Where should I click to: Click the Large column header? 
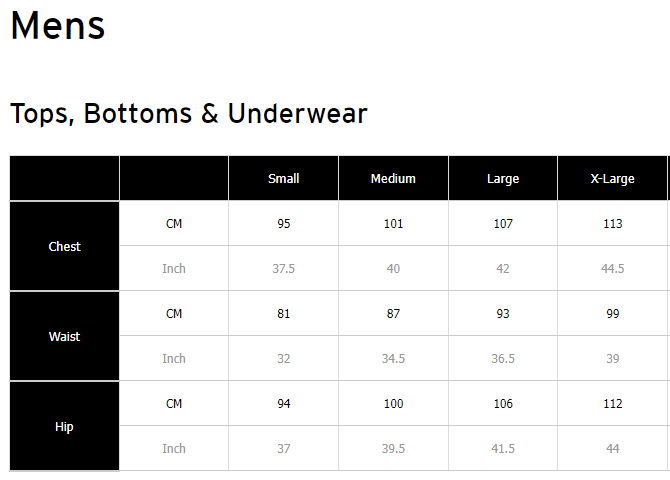[503, 179]
